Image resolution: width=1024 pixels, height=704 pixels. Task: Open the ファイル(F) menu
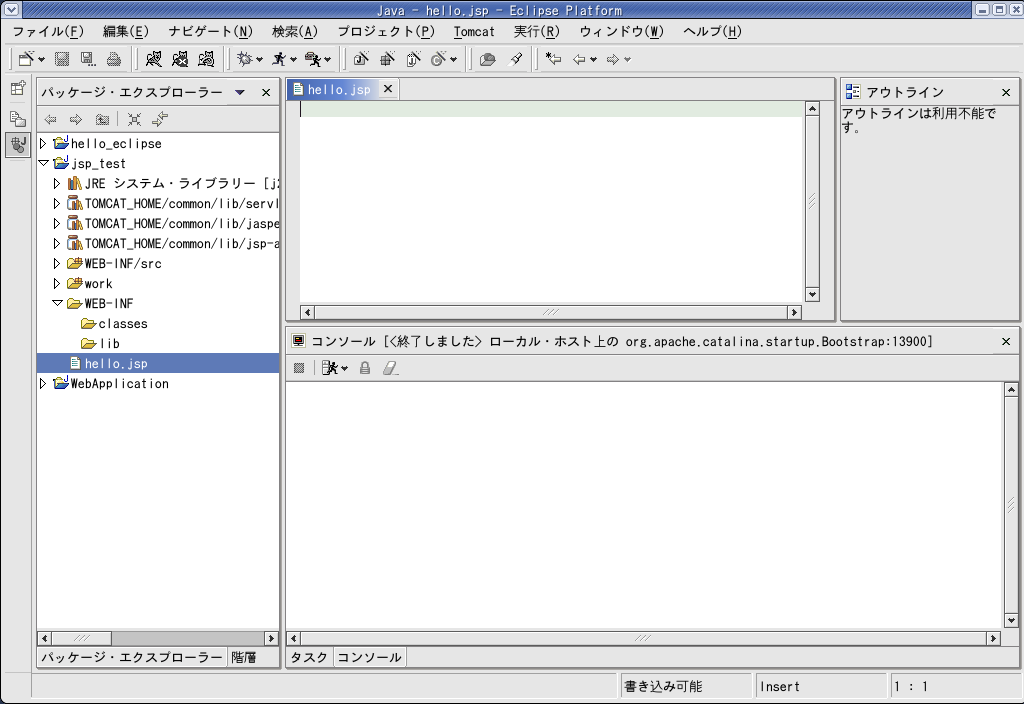[48, 31]
